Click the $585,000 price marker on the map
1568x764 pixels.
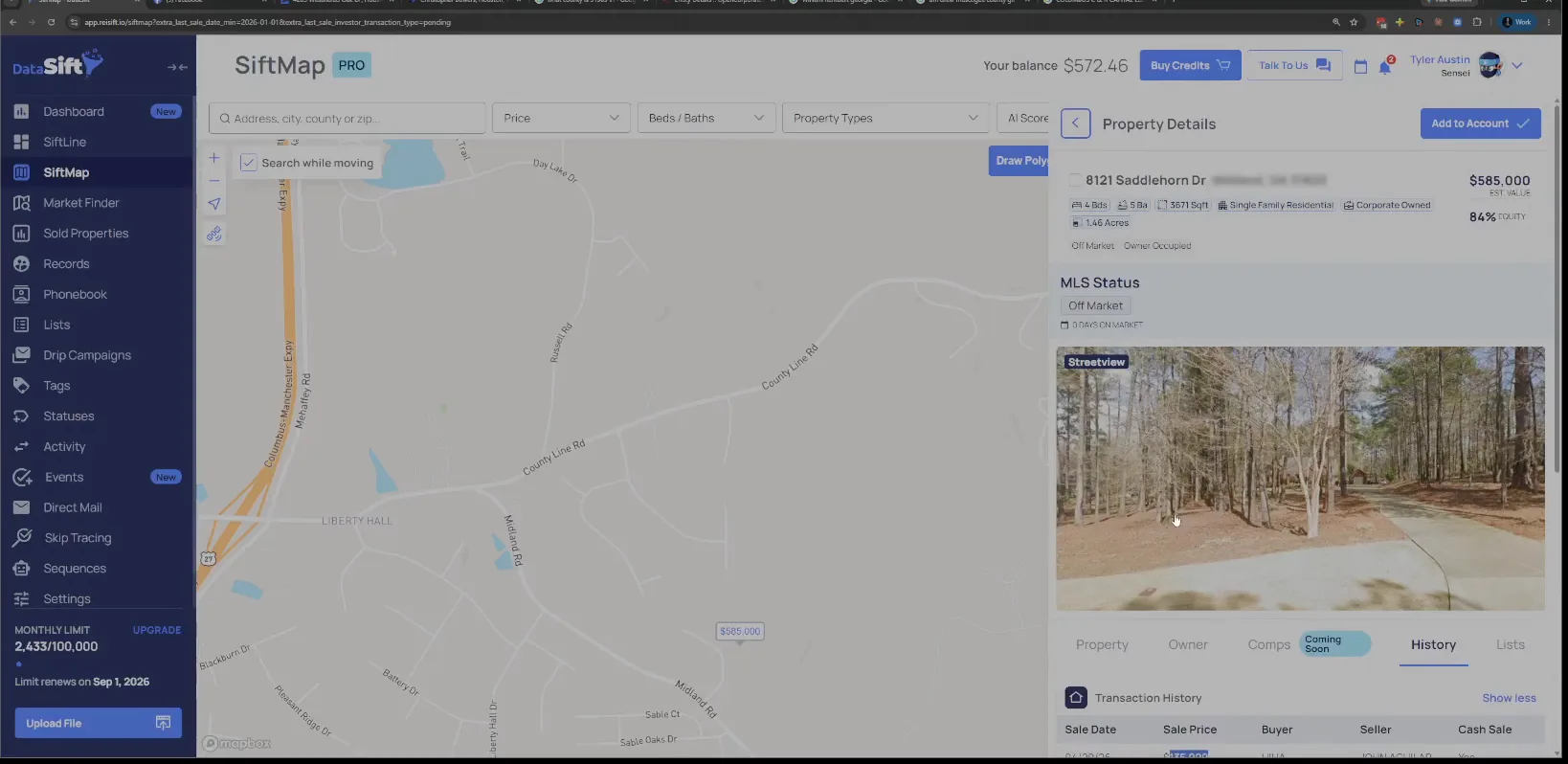click(740, 632)
